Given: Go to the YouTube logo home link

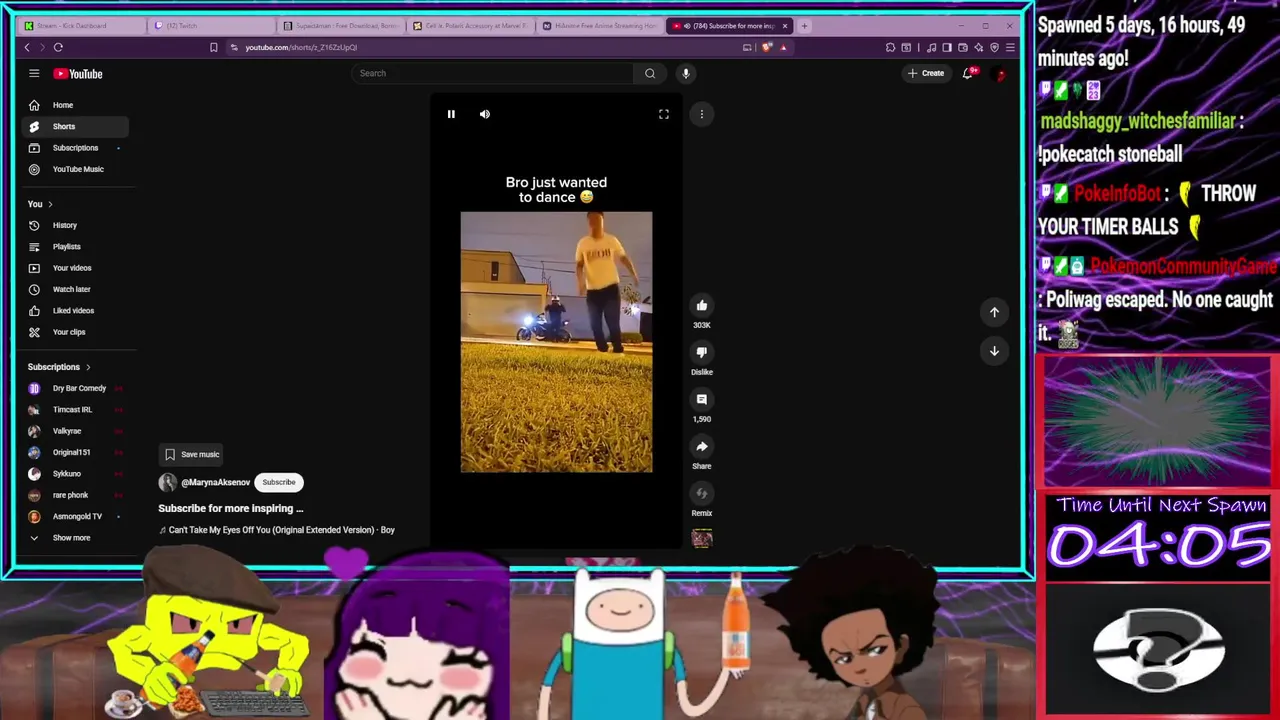Looking at the screenshot, I should (x=78, y=74).
